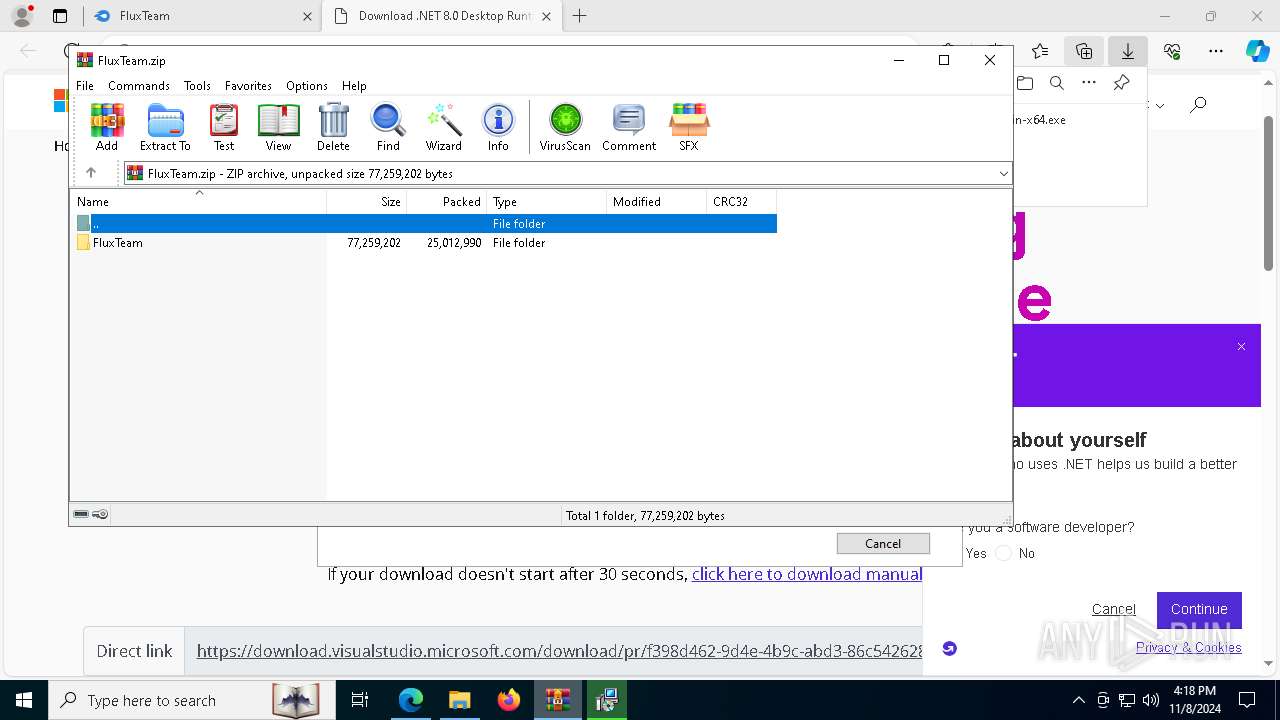Viewport: 1280px width, 720px height.
Task: Search downloads via magnifier in downloads panel
Action: coord(1056,83)
